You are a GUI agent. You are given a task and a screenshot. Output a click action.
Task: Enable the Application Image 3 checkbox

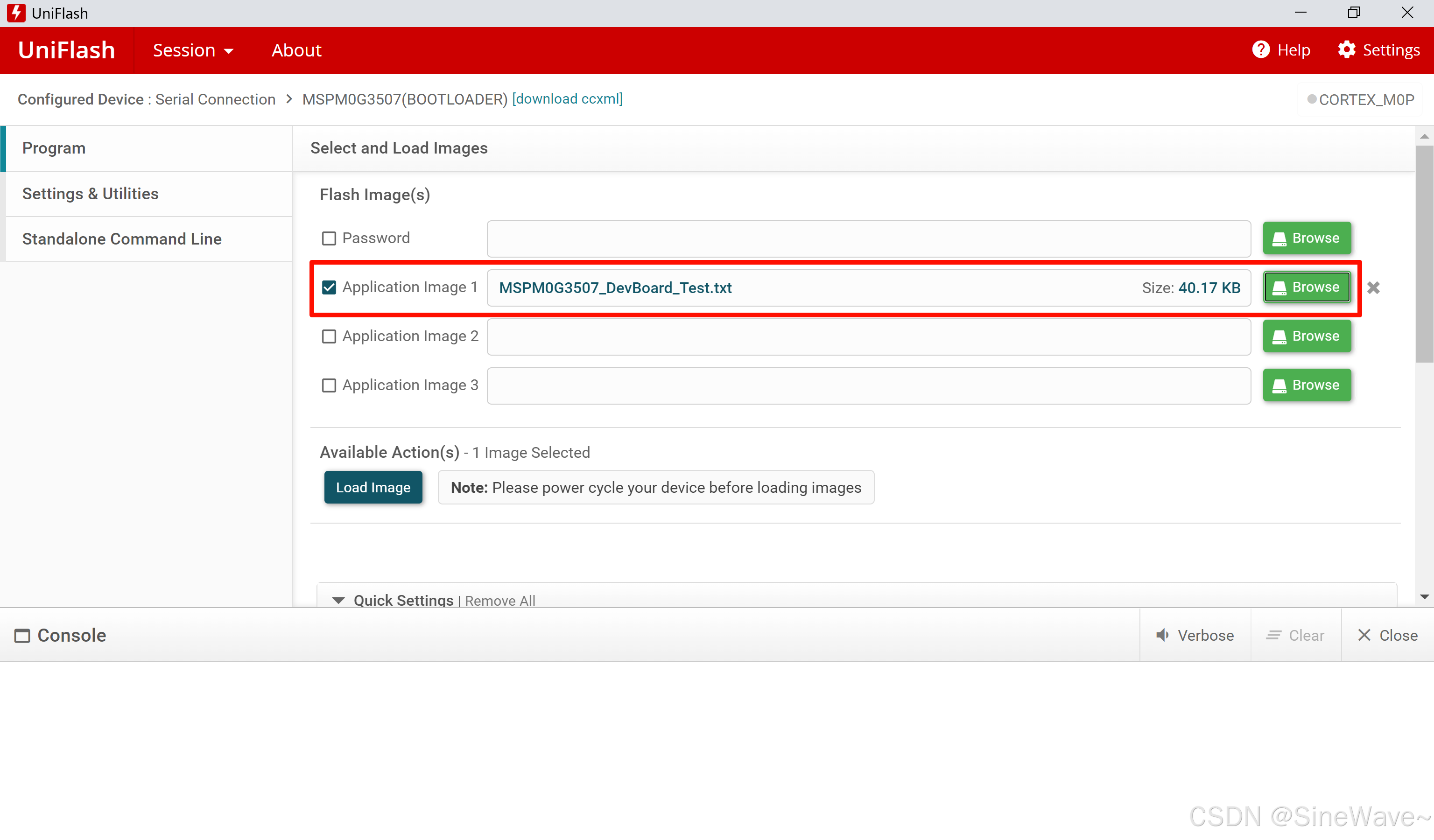(329, 385)
